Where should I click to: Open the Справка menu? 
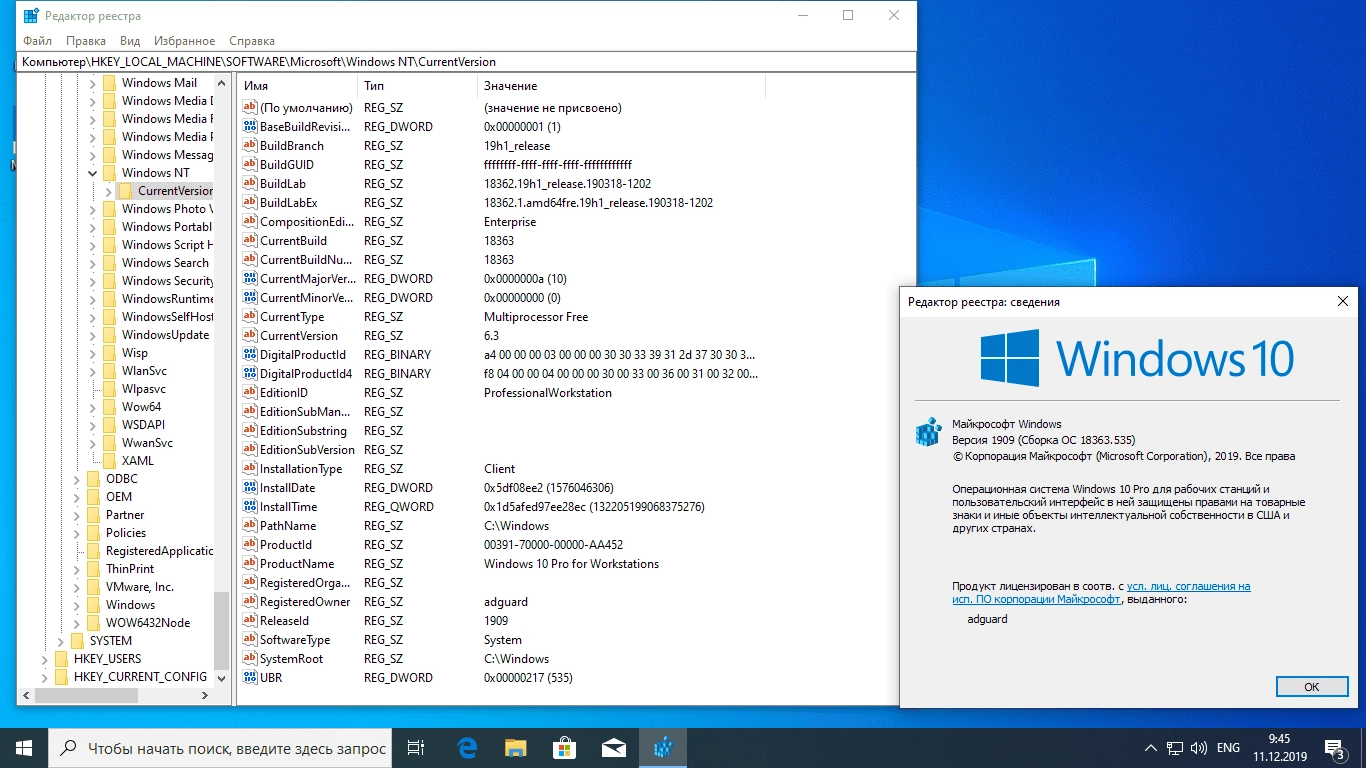pos(252,41)
